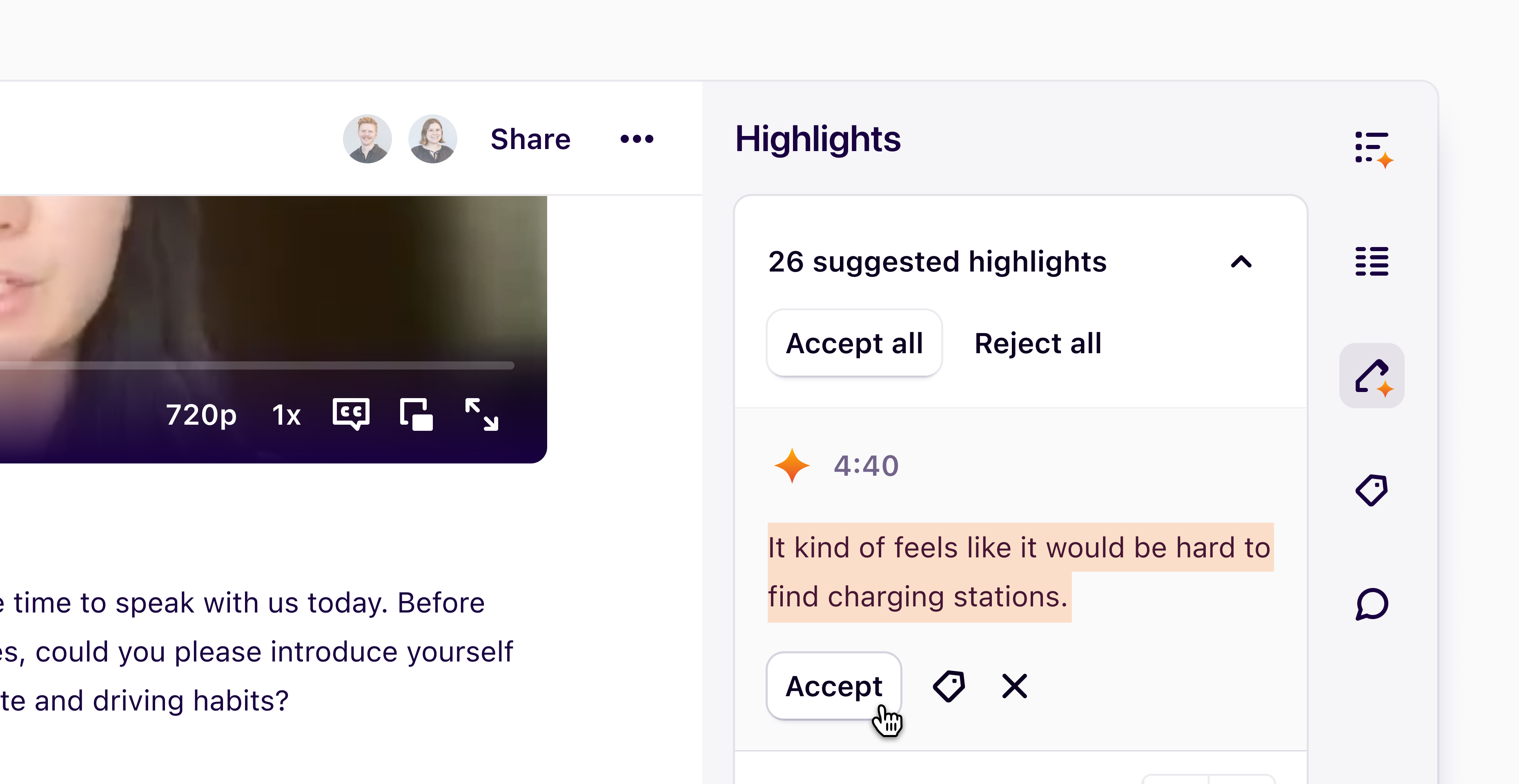Dismiss the 4:40 highlight with the X icon
The height and width of the screenshot is (784, 1519).
1013,686
